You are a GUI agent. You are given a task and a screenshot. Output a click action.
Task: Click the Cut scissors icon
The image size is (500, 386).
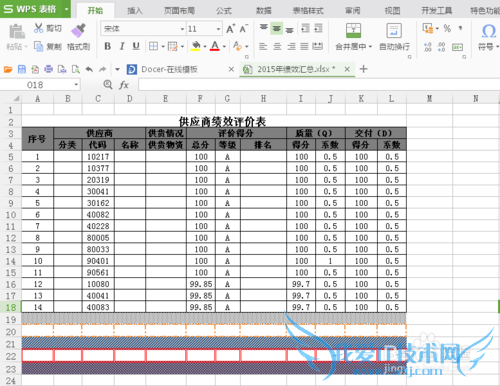[x=39, y=28]
